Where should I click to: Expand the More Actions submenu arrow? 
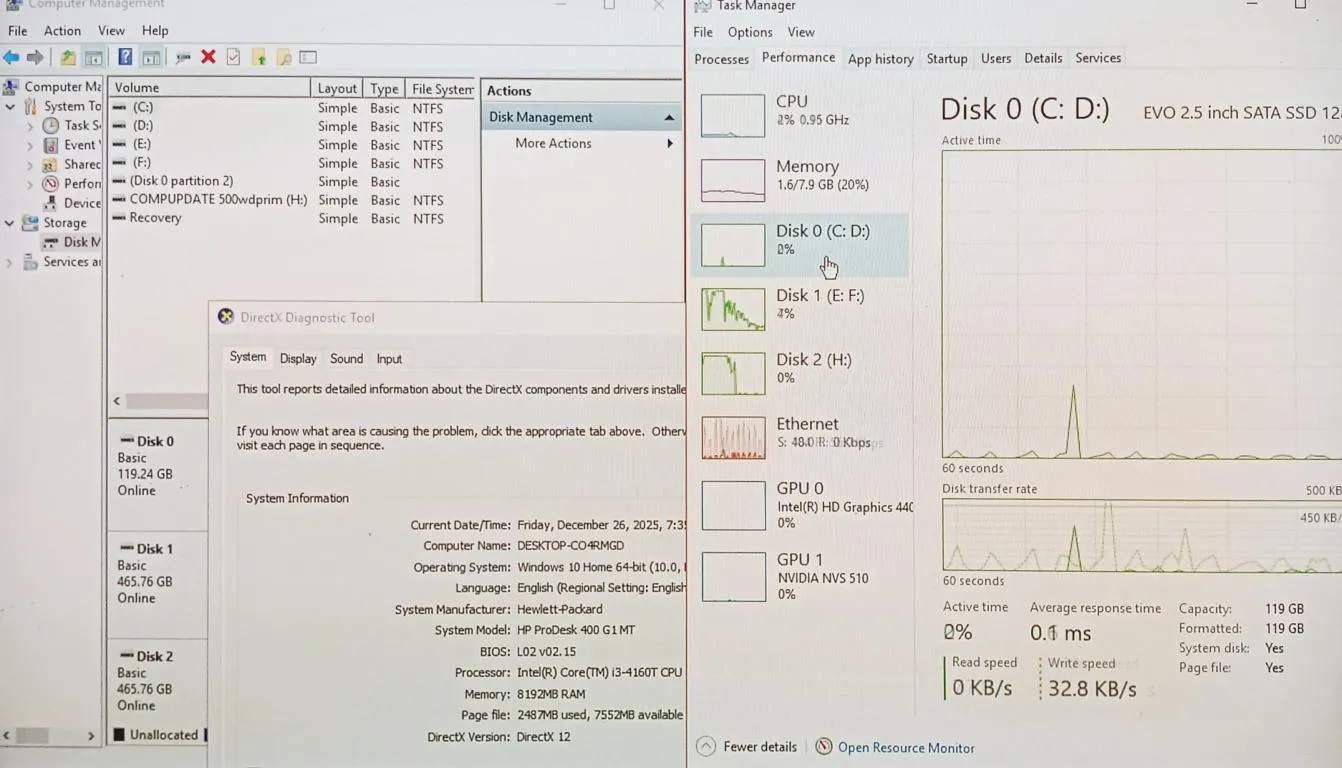(x=669, y=144)
